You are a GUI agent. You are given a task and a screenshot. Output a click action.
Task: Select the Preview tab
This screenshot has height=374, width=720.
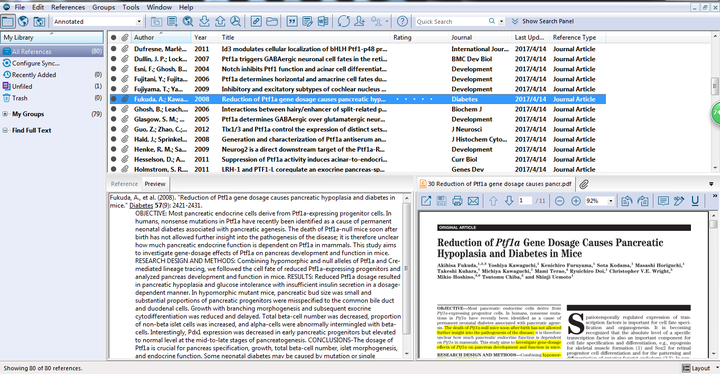pos(155,184)
